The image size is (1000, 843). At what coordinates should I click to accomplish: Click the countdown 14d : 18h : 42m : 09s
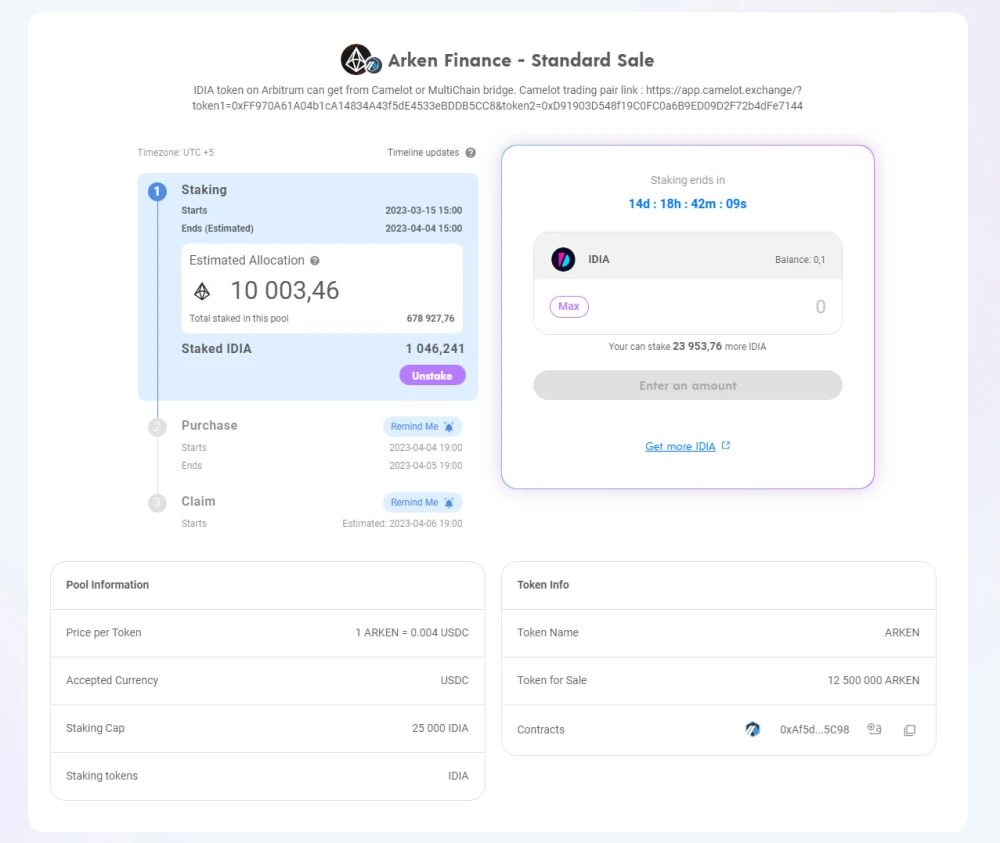688,204
